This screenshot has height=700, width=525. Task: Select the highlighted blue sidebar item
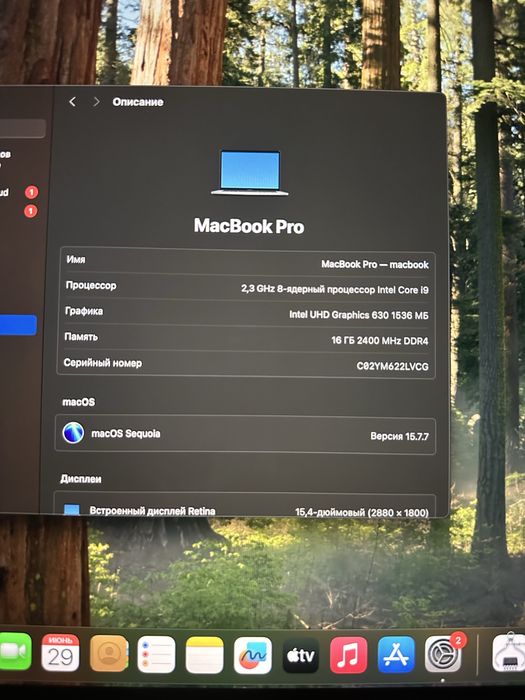18,325
